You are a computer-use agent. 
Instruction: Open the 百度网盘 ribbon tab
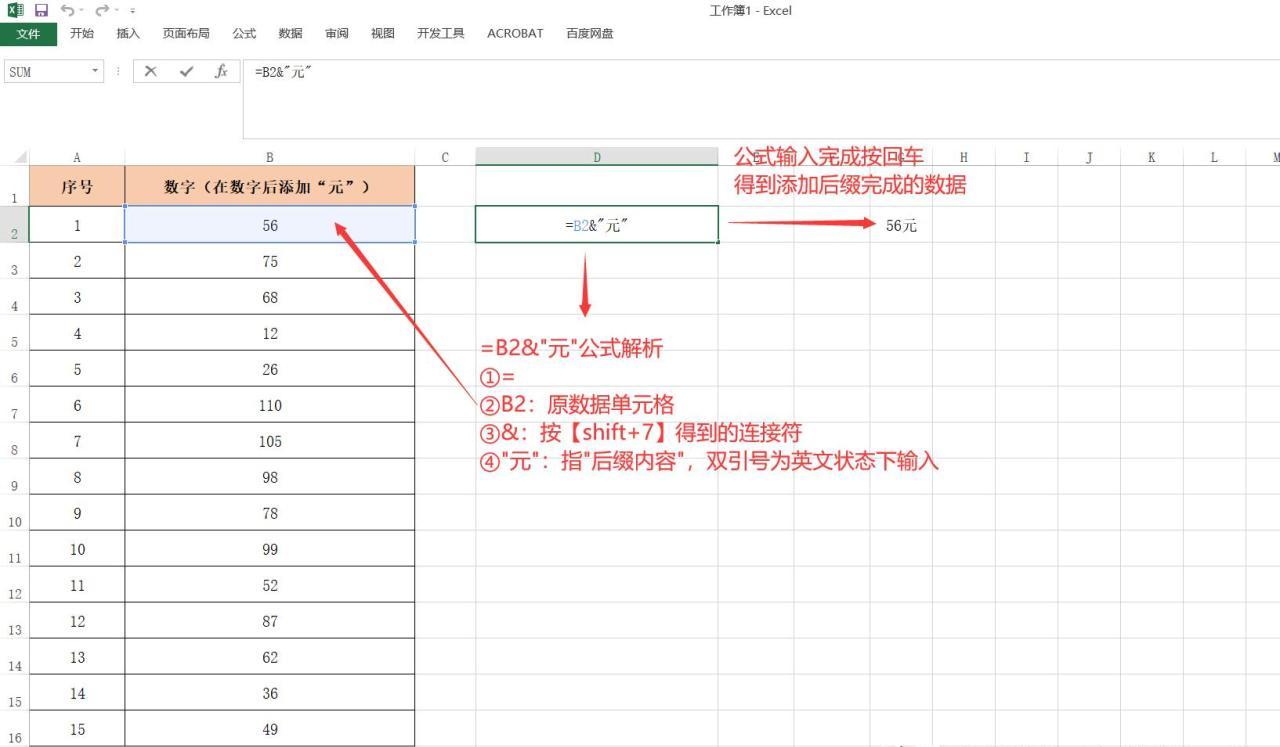coord(590,33)
